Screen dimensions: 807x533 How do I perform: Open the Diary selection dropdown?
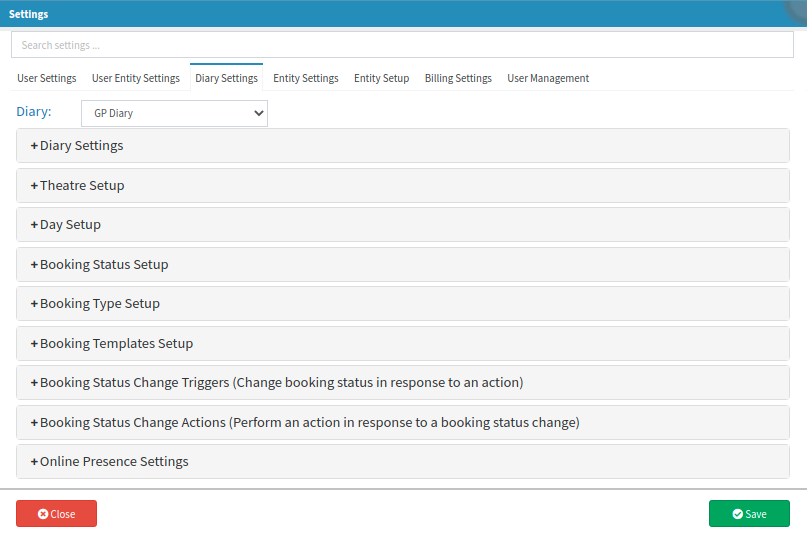pos(174,113)
